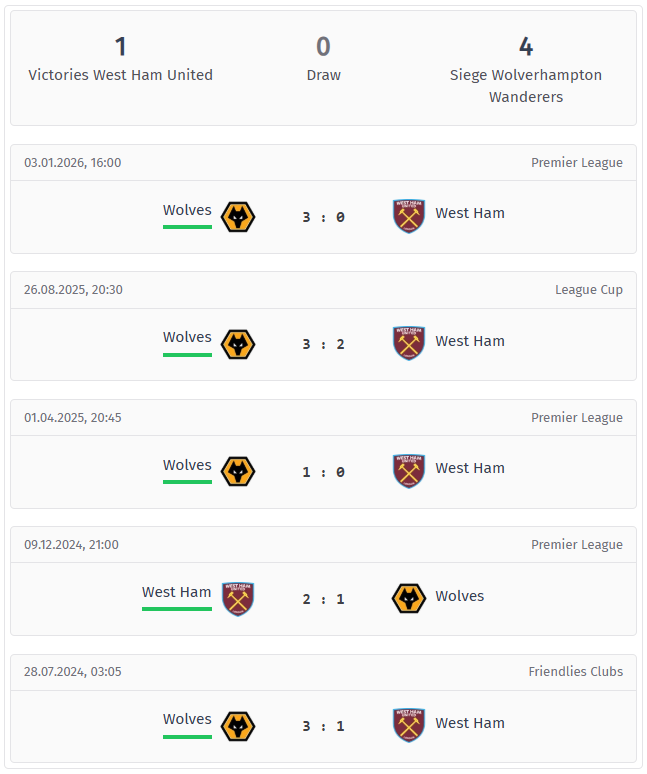Click West Ham crest in the 03.01.2026 match

pyautogui.click(x=409, y=216)
